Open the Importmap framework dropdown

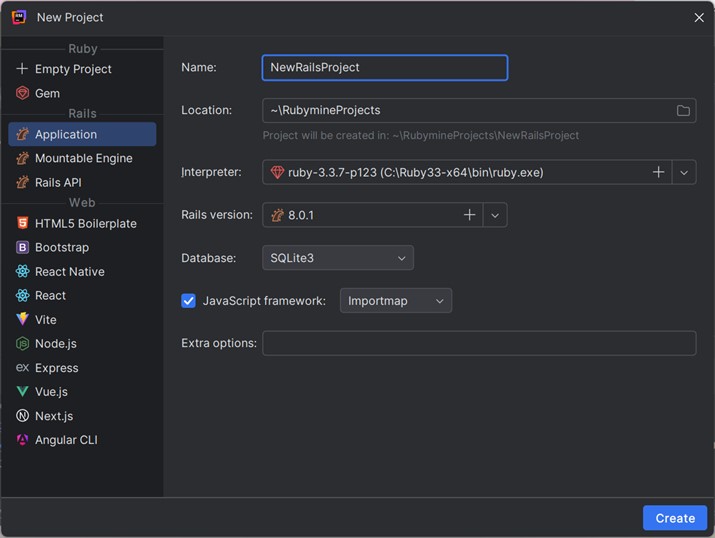395,300
